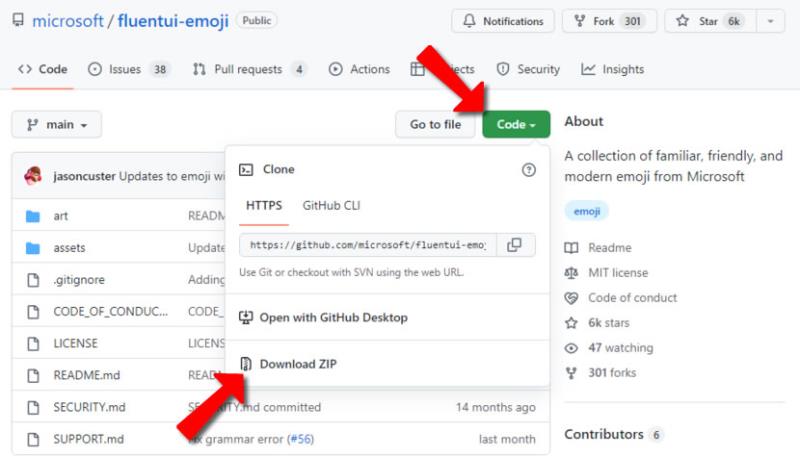Open the LICENSE file
Screen dimensions: 800x457
(x=76, y=343)
